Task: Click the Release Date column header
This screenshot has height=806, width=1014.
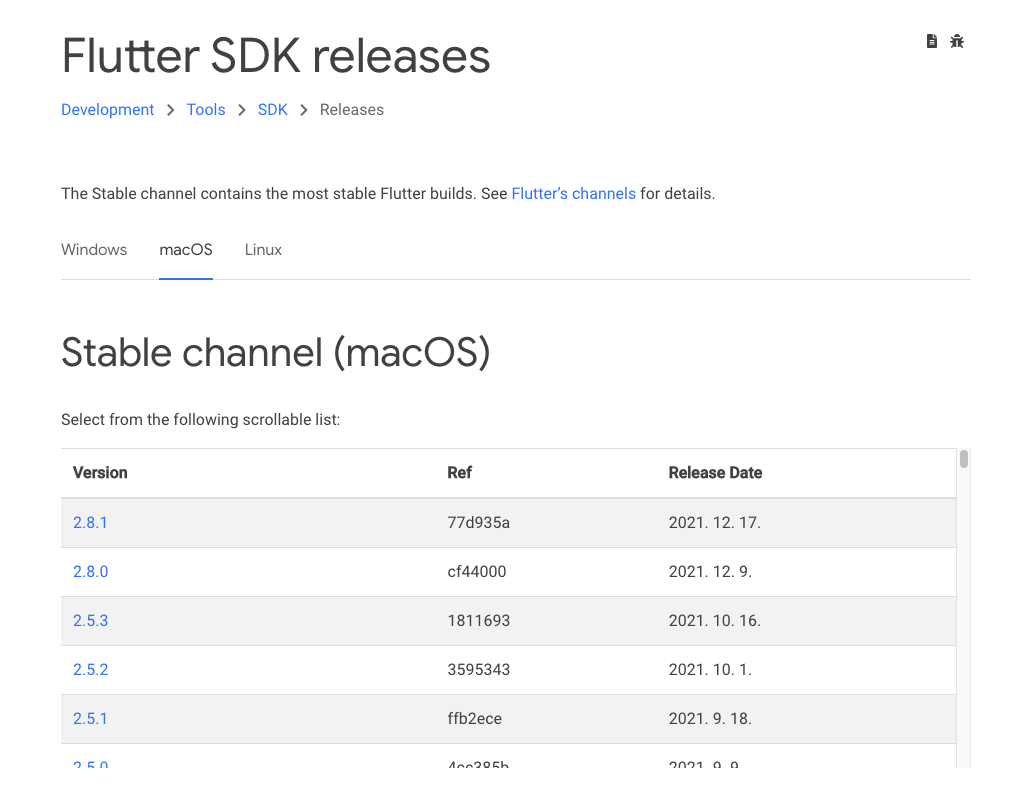Action: coord(715,473)
